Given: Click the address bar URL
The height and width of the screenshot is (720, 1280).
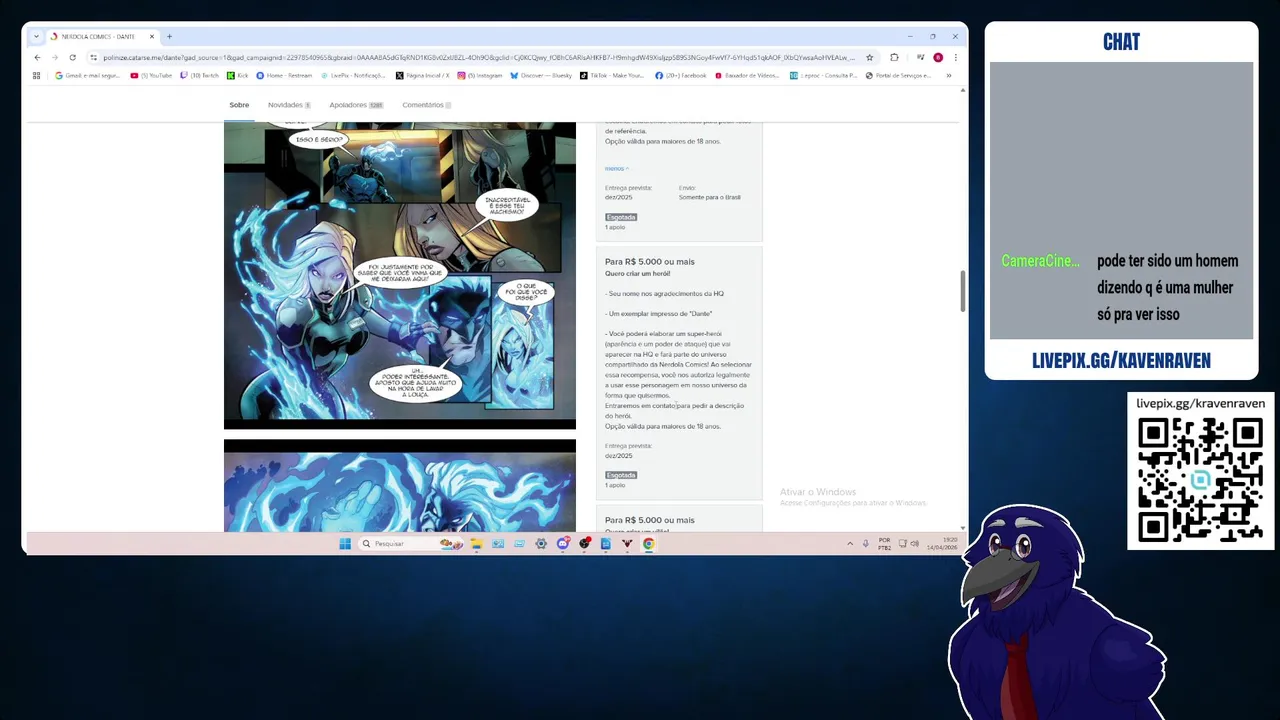Looking at the screenshot, I should 480,57.
